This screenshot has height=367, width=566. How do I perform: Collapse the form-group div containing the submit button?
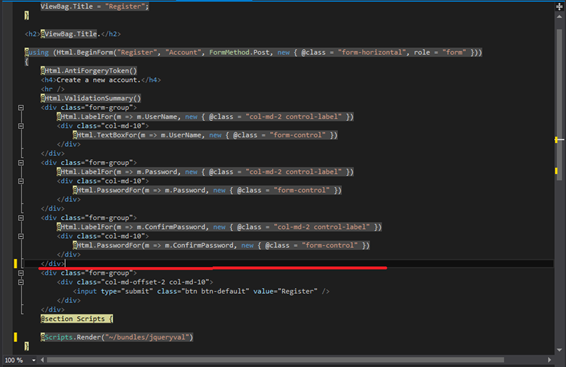tap(21, 273)
